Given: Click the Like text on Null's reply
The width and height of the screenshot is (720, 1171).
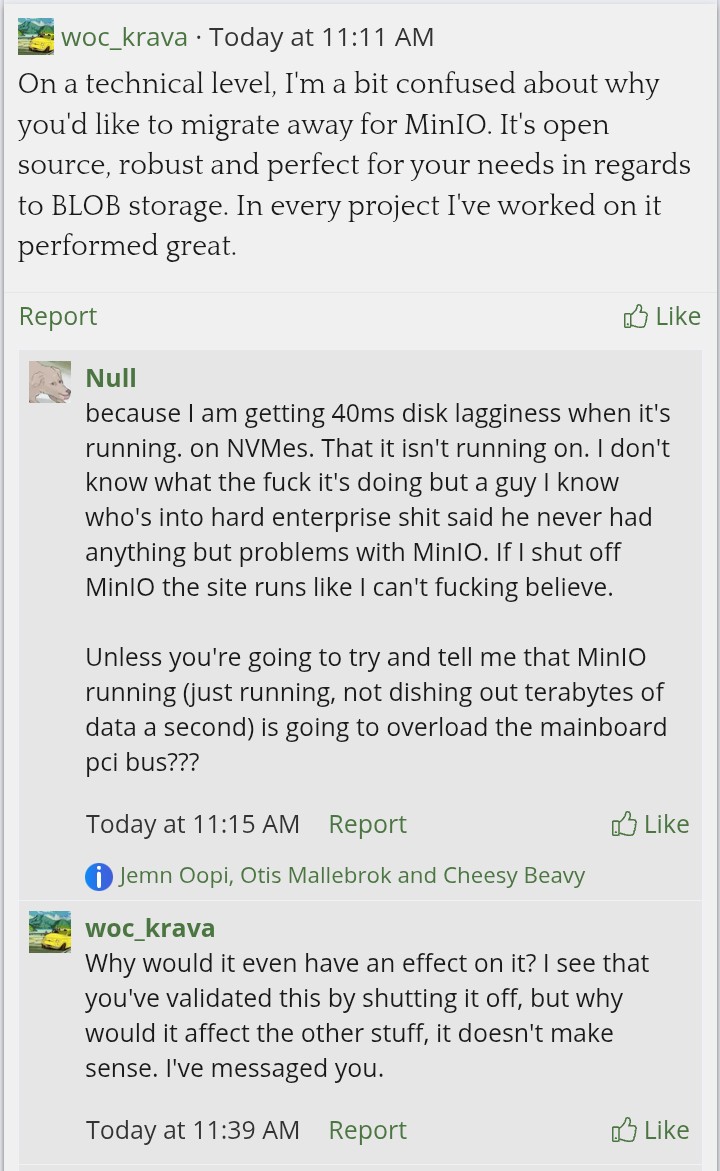Looking at the screenshot, I should tap(667, 824).
